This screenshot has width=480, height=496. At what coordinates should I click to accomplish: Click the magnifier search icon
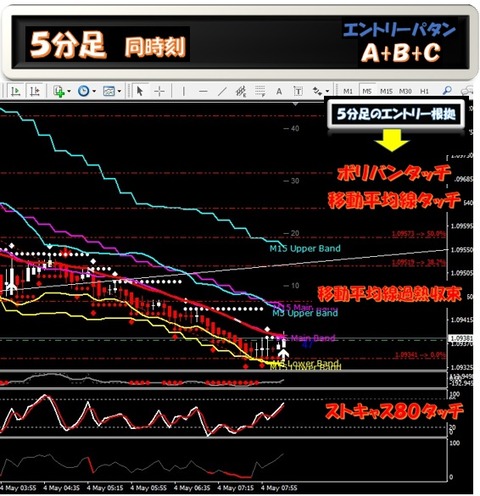pyautogui.click(x=447, y=90)
